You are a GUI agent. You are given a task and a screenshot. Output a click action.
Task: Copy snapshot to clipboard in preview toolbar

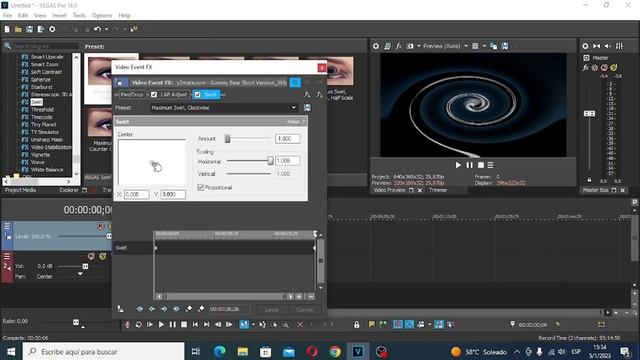pyautogui.click(x=493, y=46)
